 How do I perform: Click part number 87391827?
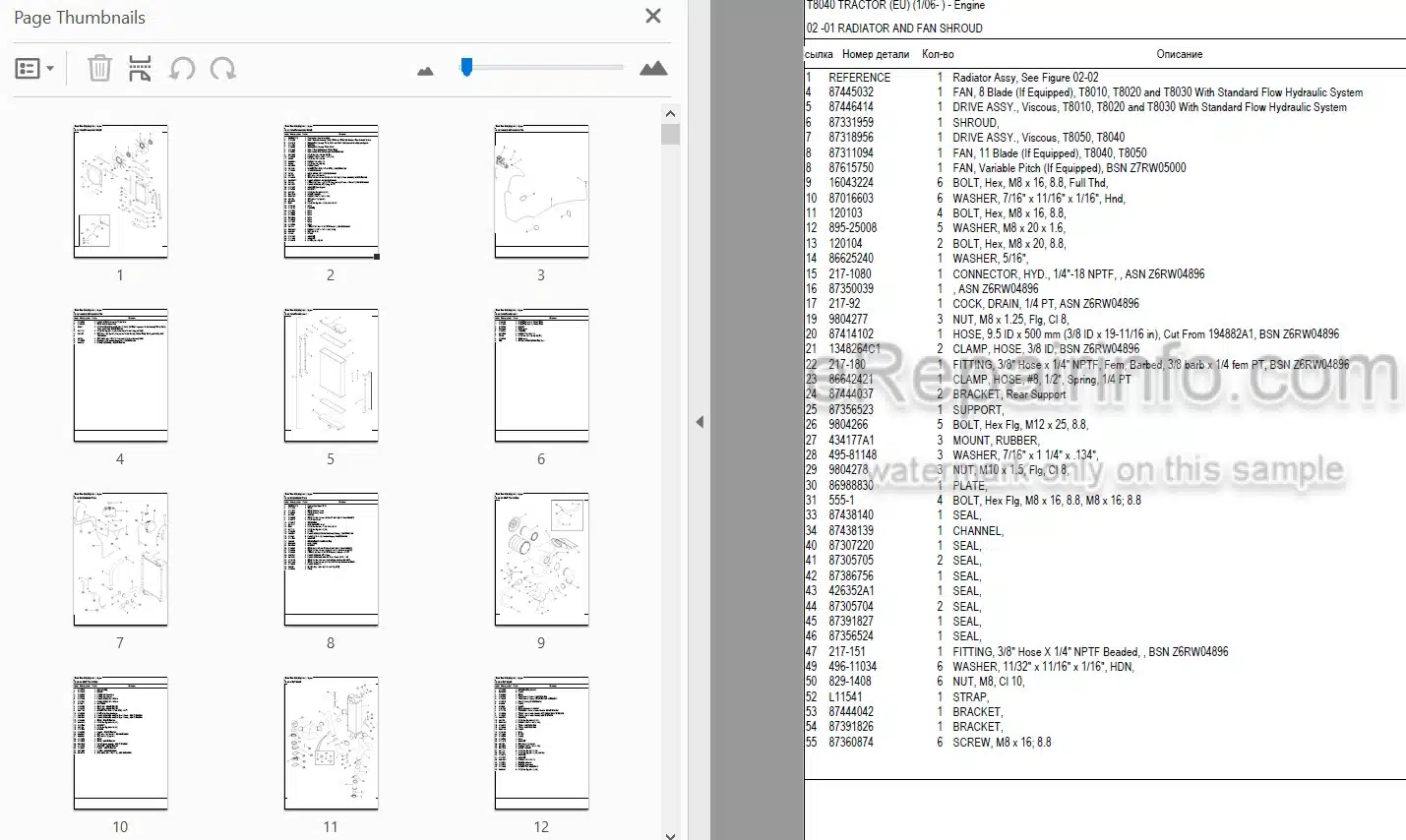tap(851, 622)
